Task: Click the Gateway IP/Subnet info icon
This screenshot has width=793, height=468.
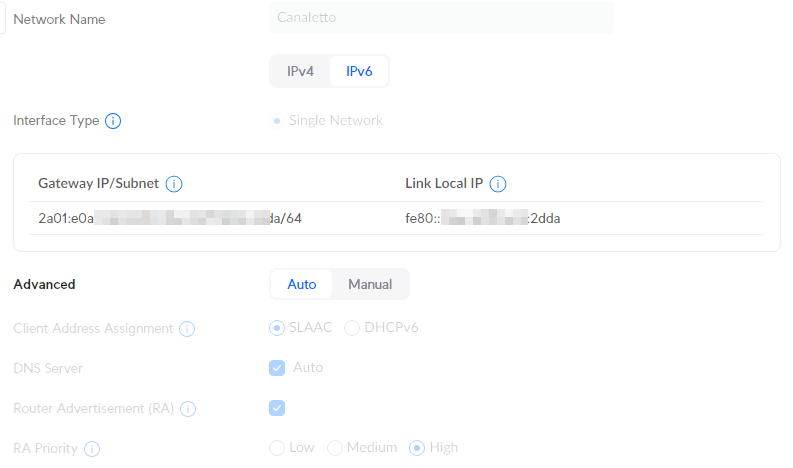Action: pos(174,184)
